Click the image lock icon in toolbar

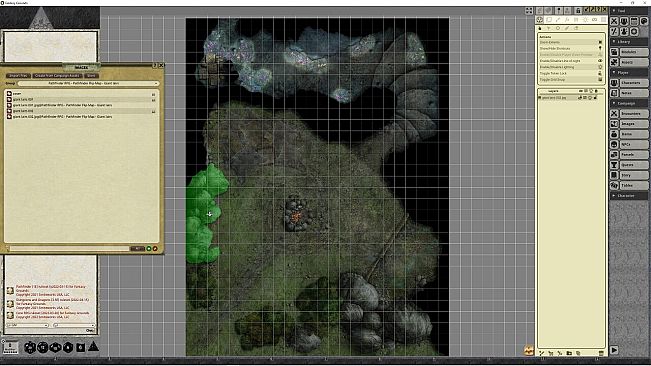(x=578, y=10)
